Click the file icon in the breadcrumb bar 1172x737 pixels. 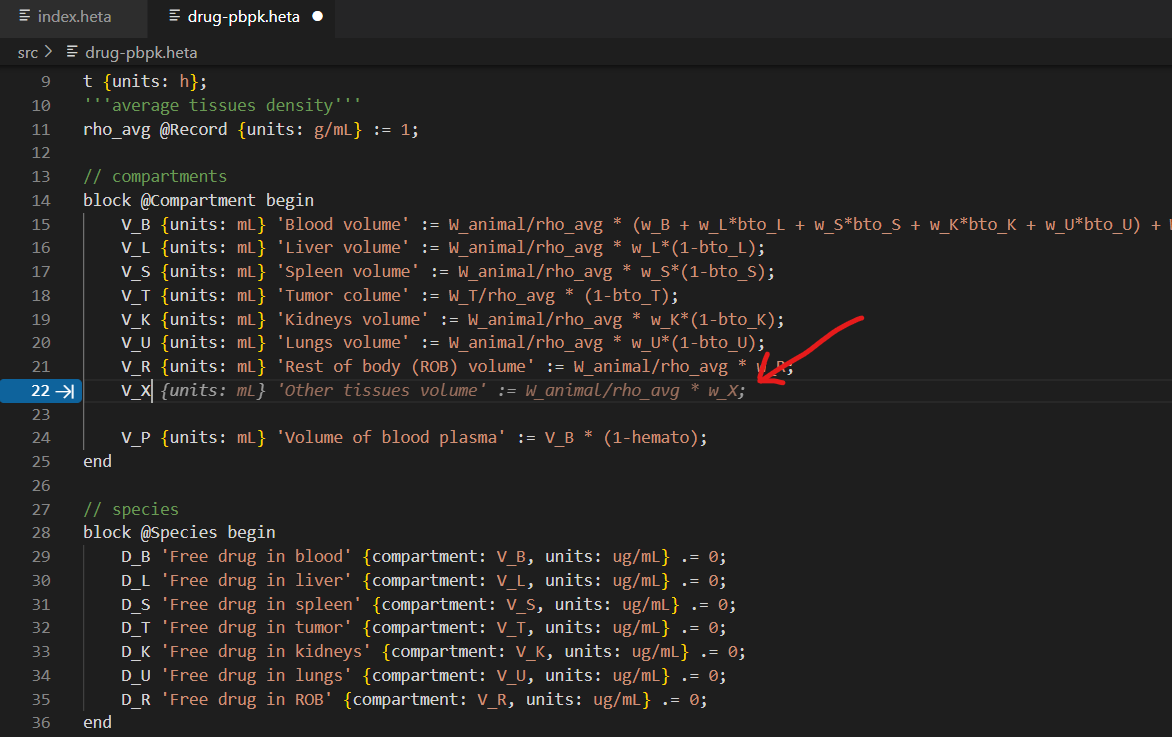tap(72, 52)
